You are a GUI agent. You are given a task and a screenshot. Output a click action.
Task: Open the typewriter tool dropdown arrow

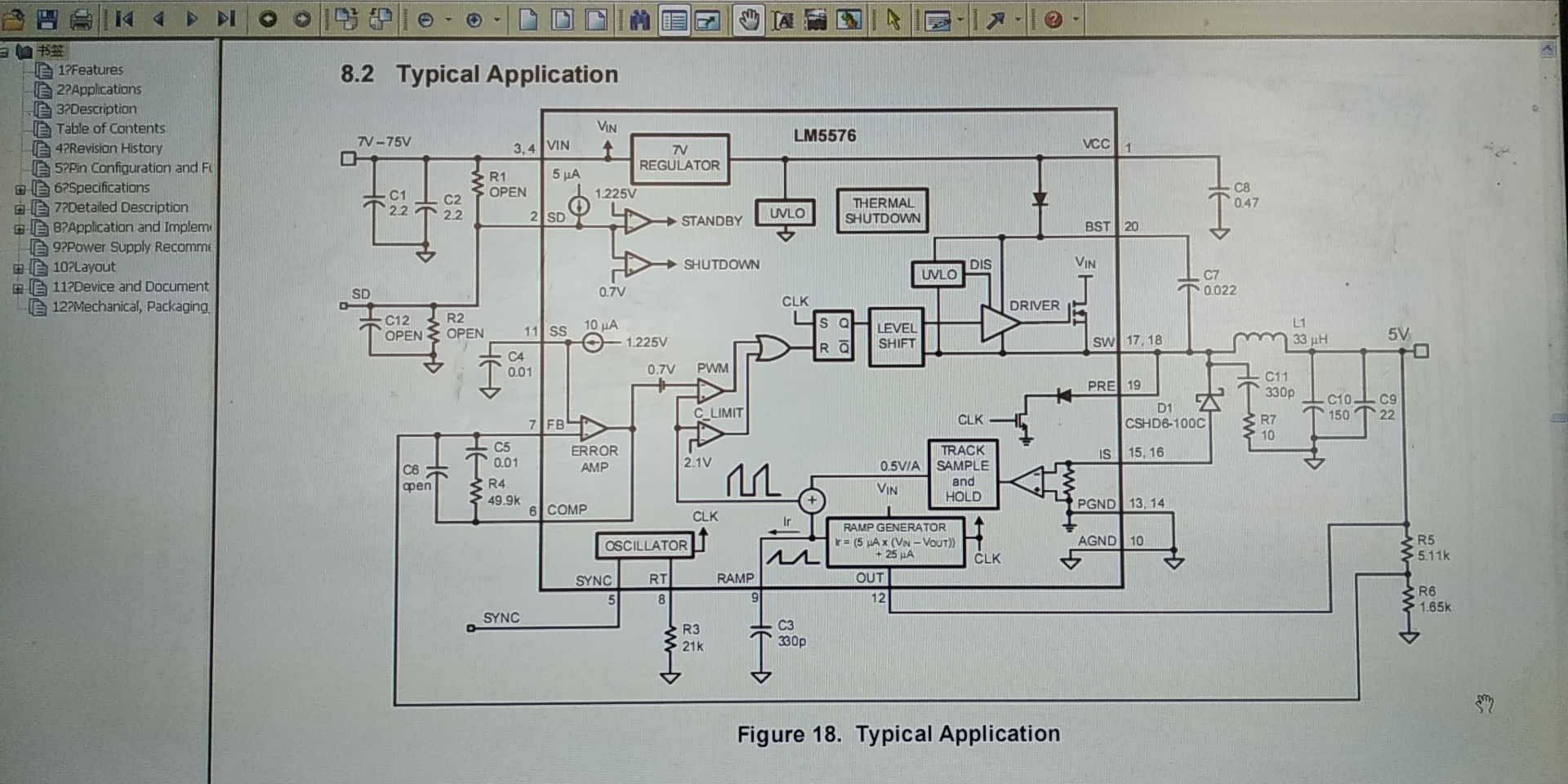(960, 20)
